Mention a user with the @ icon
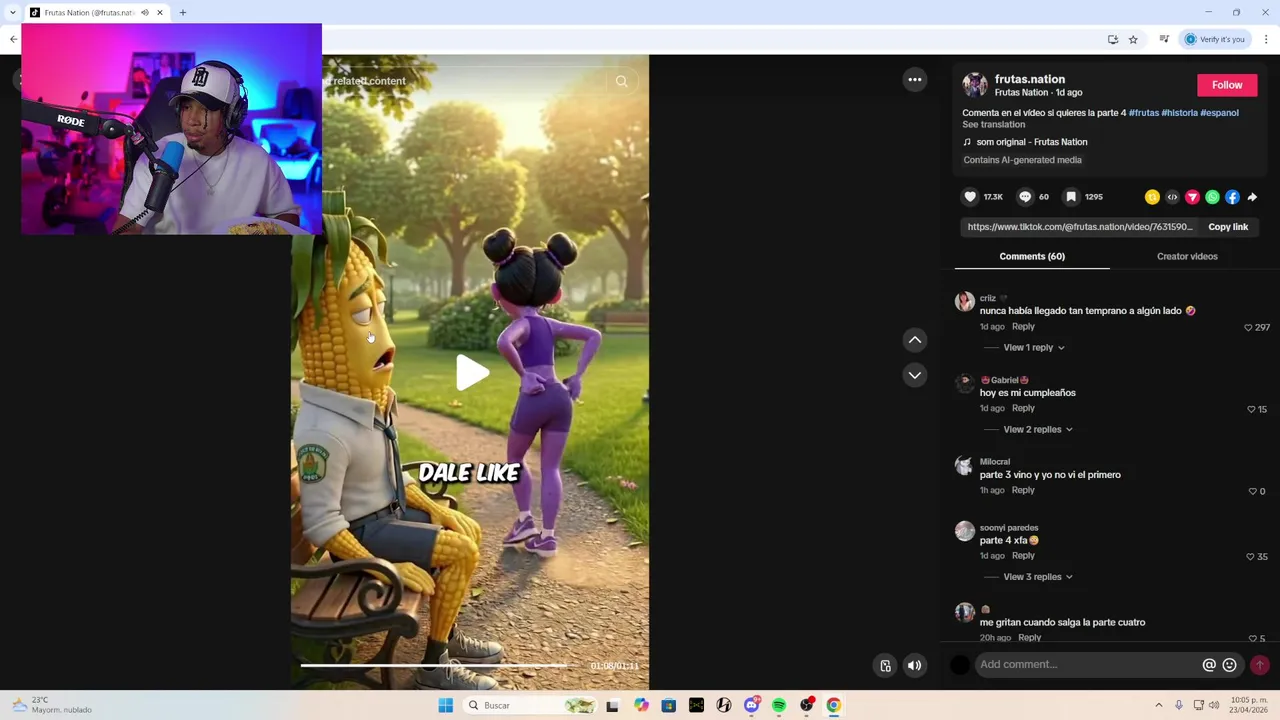This screenshot has height=720, width=1280. (1209, 665)
